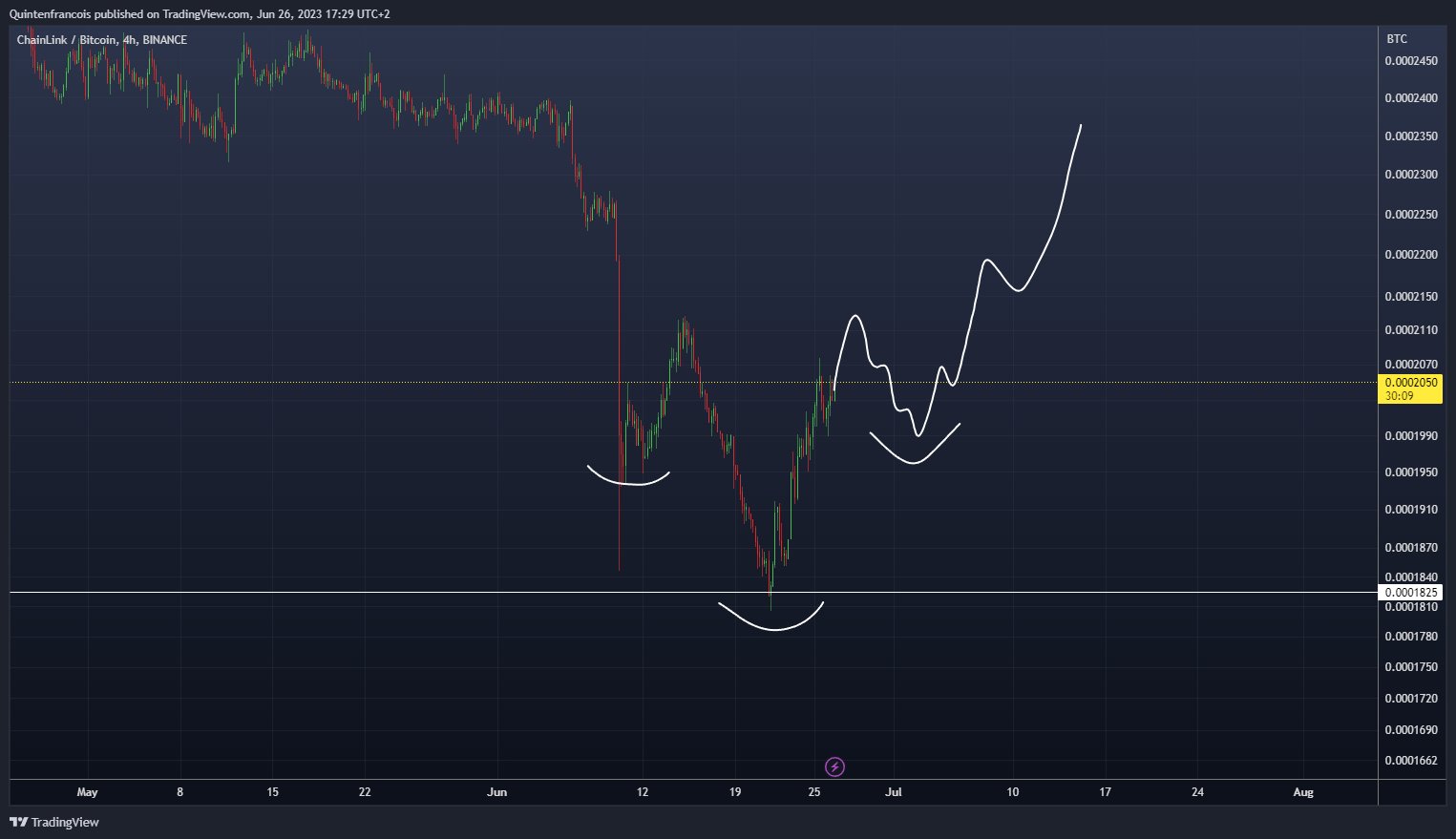Click the 0.0001690 price axis value

click(1411, 730)
